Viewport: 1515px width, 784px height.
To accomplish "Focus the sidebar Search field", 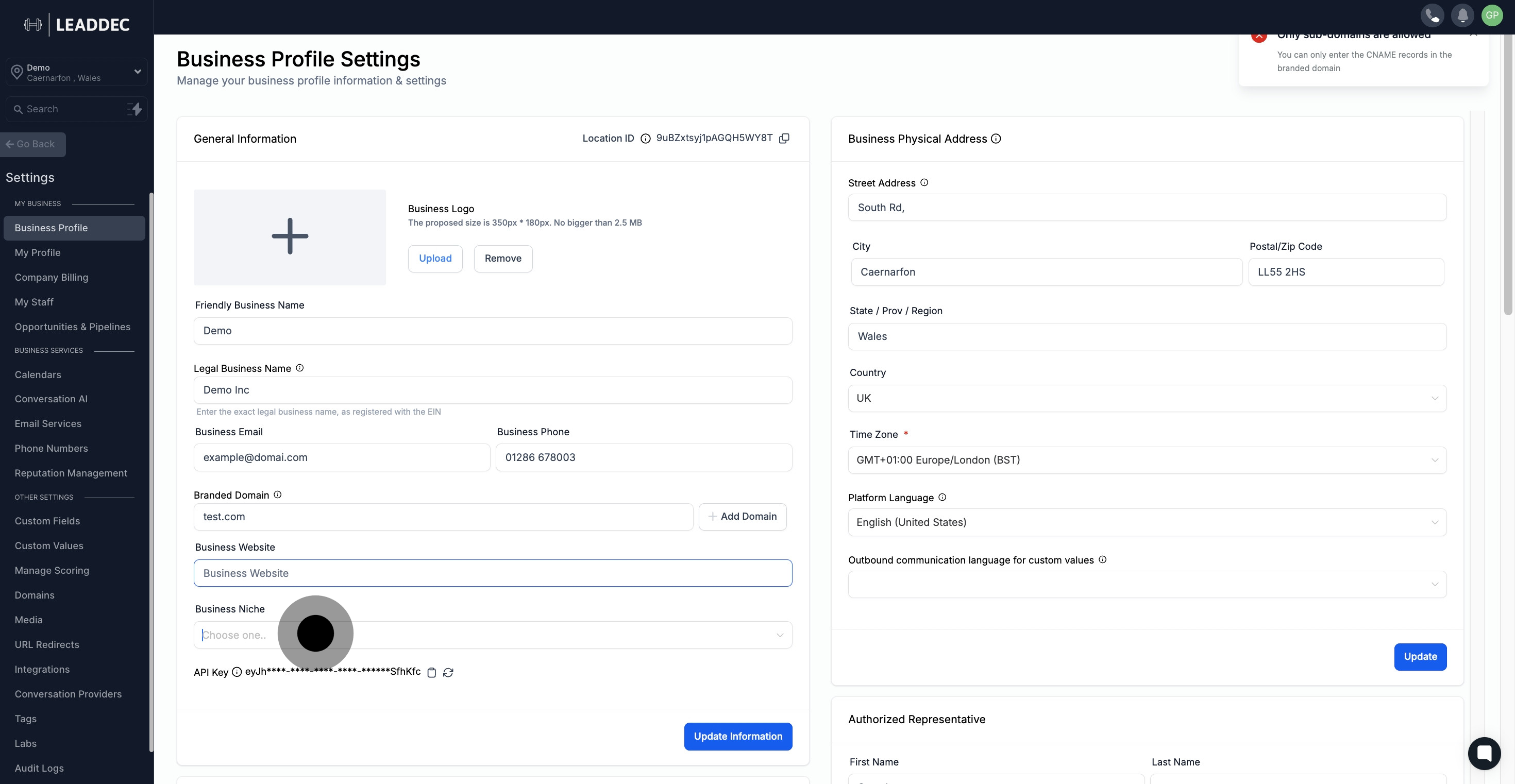I will [x=76, y=109].
